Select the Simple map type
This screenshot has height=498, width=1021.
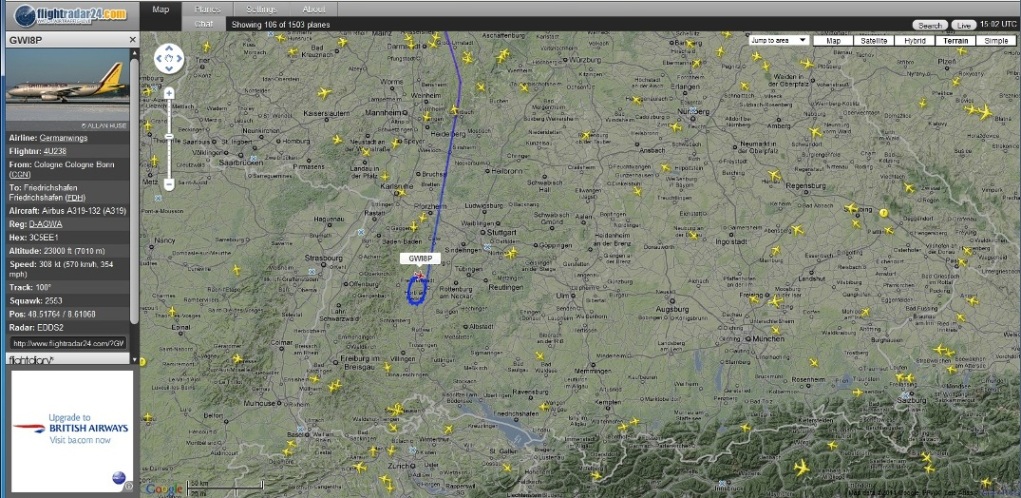tap(996, 40)
